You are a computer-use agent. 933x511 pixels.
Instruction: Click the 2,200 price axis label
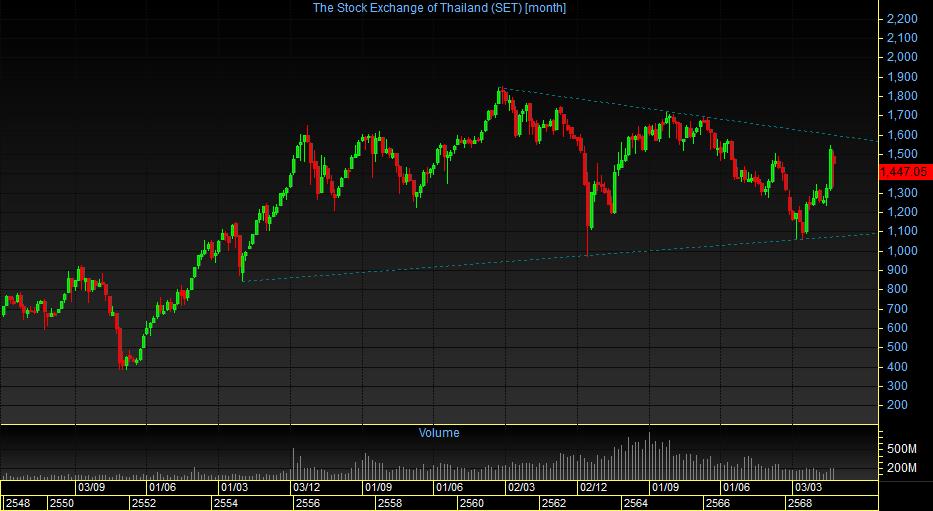pos(901,19)
